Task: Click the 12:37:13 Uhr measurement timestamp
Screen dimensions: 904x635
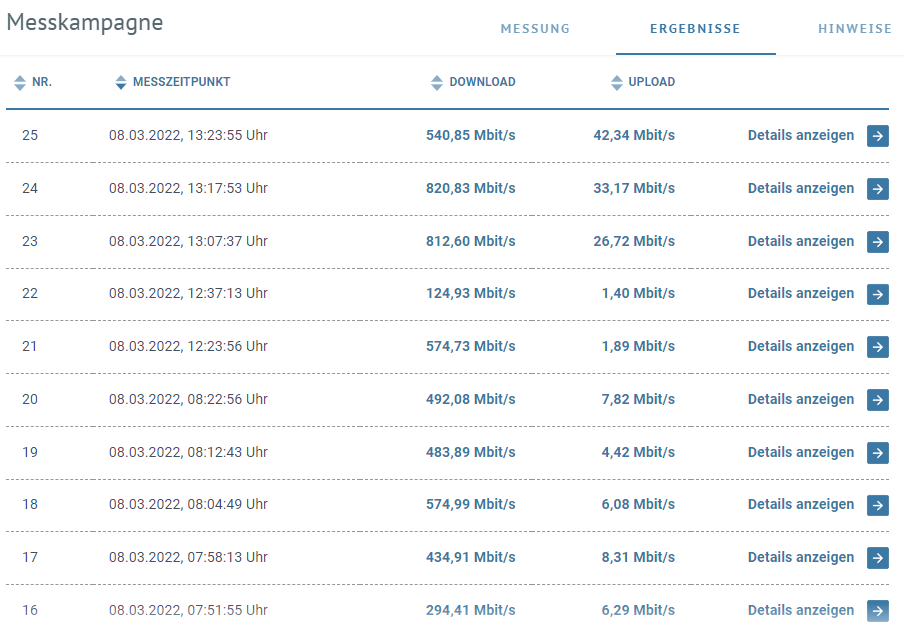Action: [188, 293]
